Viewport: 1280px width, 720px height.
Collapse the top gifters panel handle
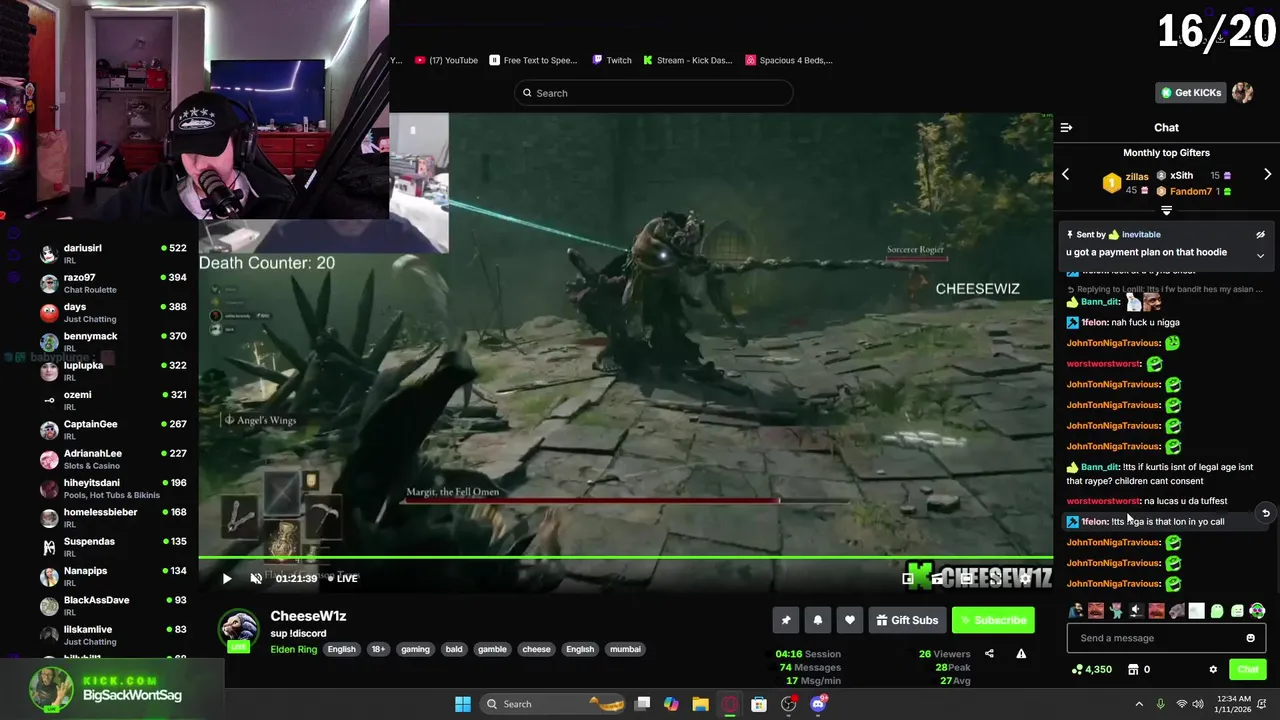point(1166,210)
